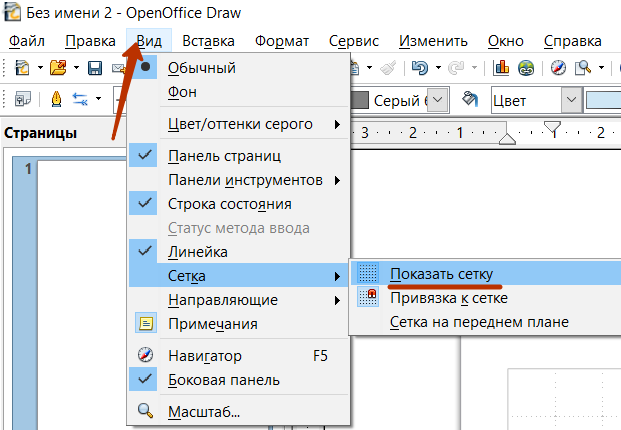Select the Обычный view mode
This screenshot has height=430, width=621.
coord(239,68)
